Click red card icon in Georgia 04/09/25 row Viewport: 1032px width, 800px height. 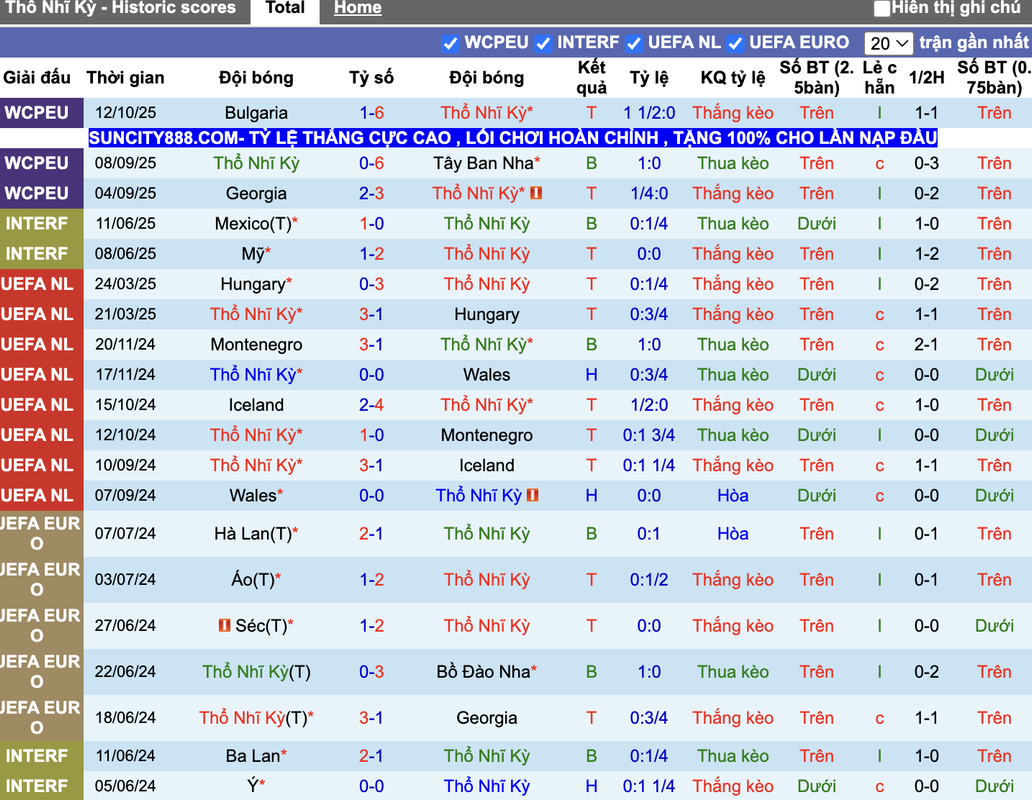(536, 193)
